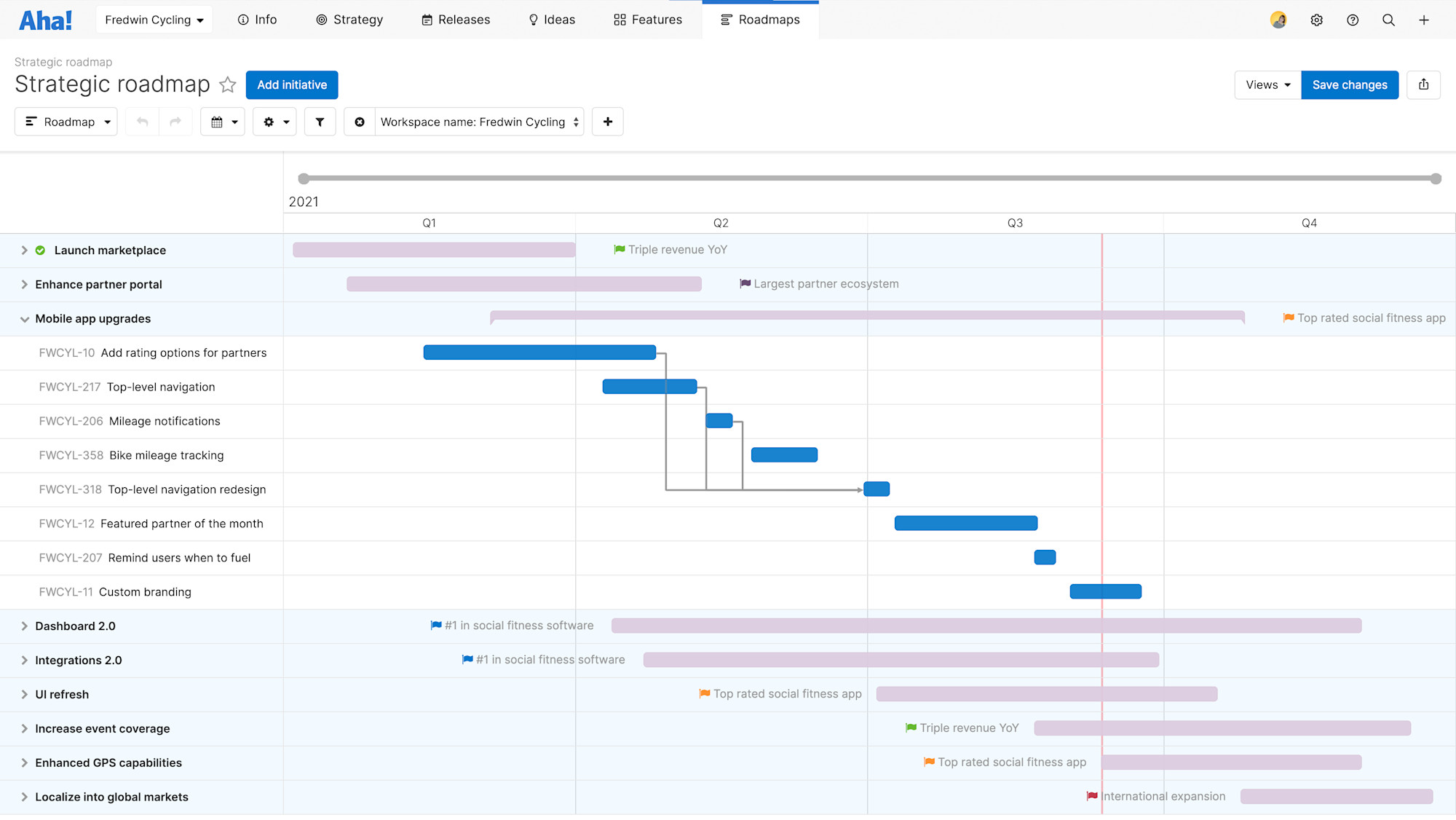Click the green status checkmark on Launch marketplace
The height and width of the screenshot is (820, 1456).
(40, 250)
